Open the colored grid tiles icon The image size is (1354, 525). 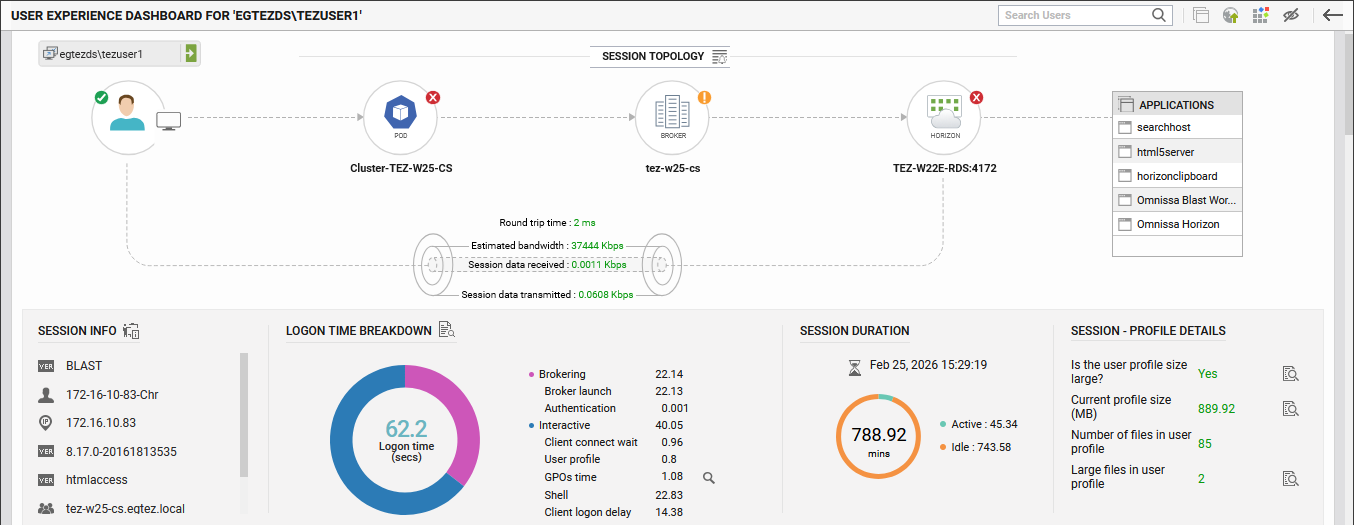pyautogui.click(x=1260, y=15)
